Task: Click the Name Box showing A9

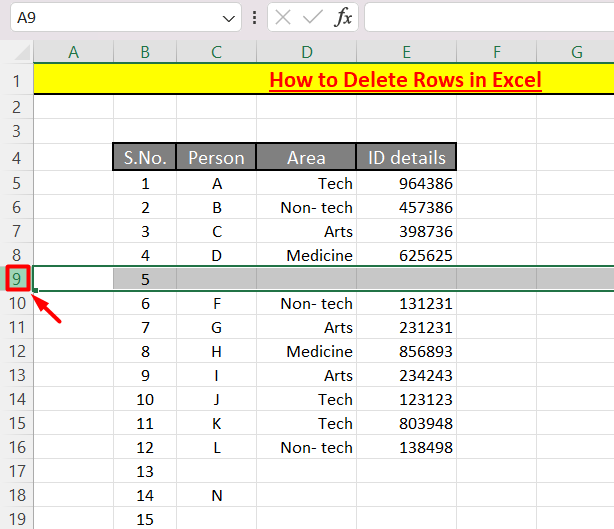Action: [x=126, y=17]
